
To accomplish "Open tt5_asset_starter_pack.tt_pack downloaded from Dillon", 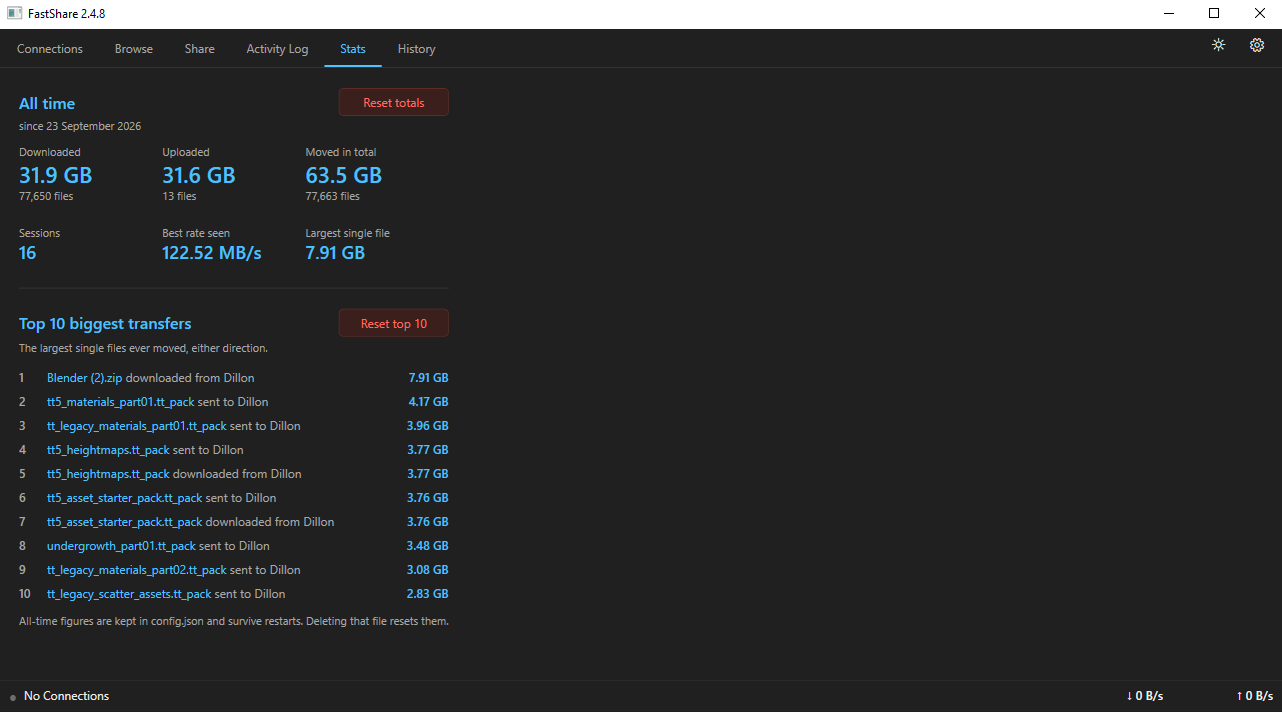I will [125, 522].
